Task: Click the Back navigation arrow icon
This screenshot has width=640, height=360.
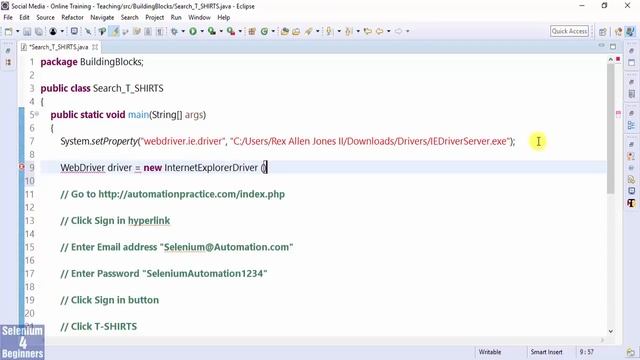Action: (380, 31)
